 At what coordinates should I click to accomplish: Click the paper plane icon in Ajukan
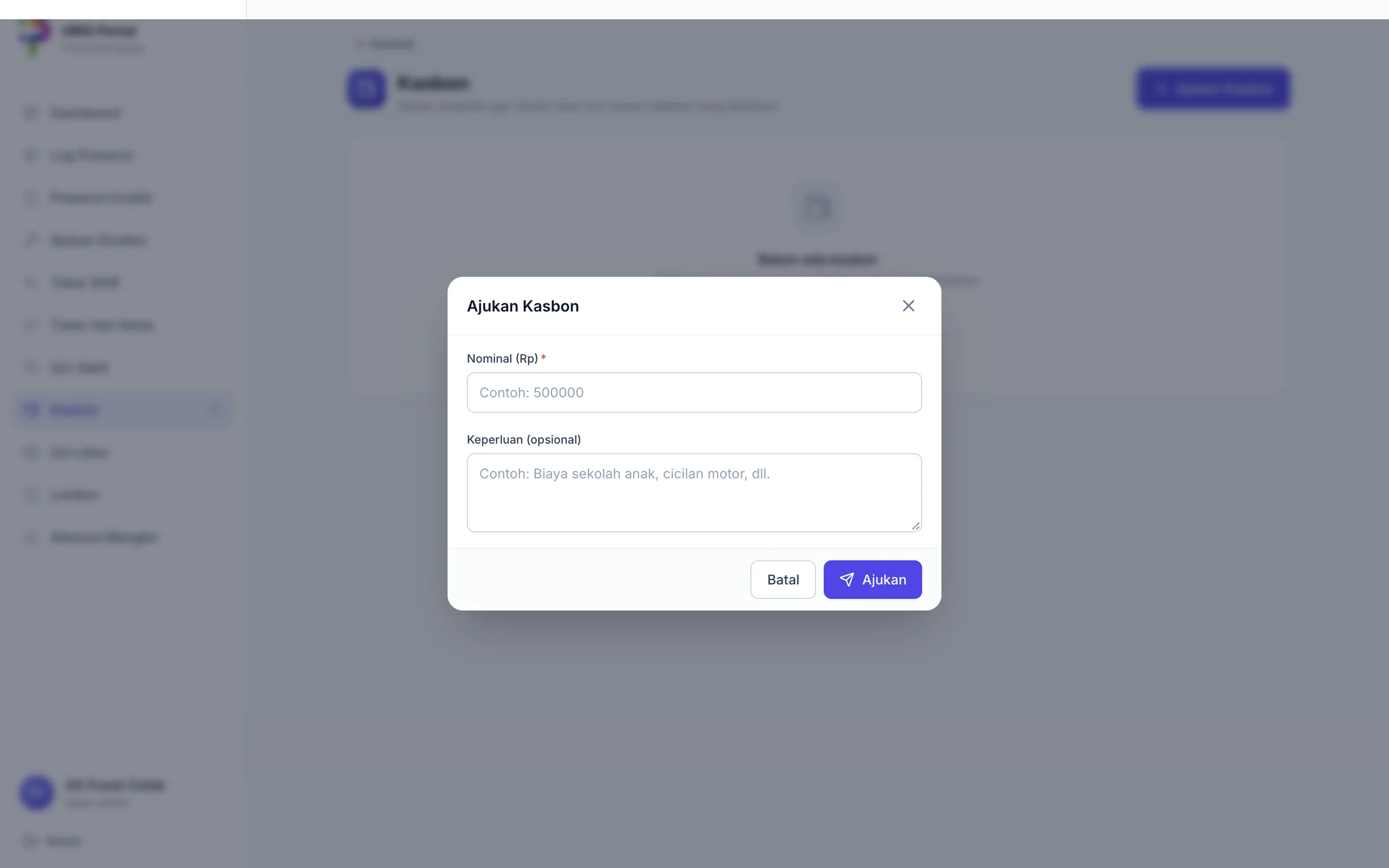tap(846, 579)
